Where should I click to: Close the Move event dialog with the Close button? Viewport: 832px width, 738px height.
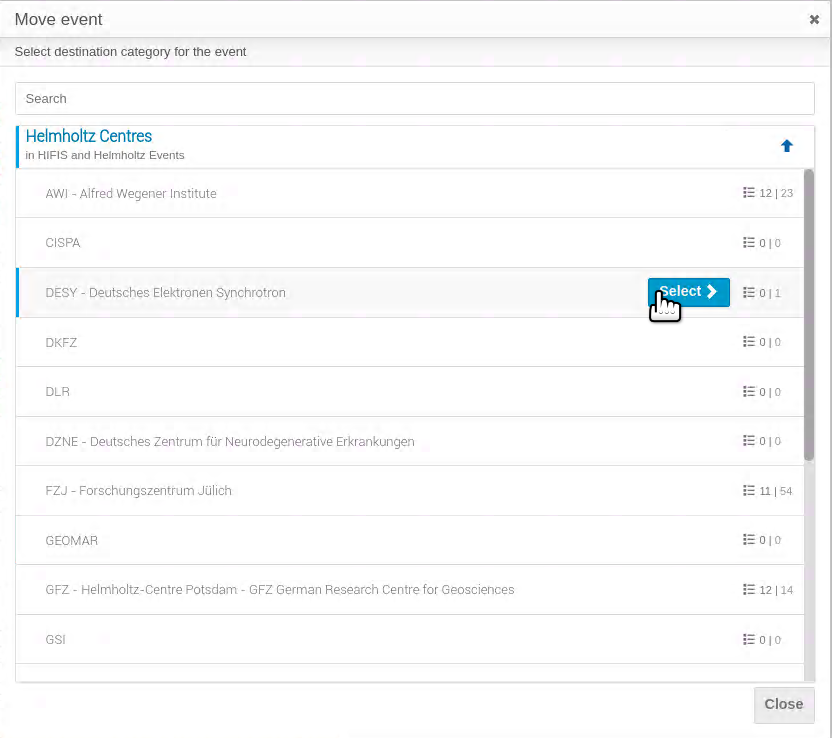click(x=783, y=705)
